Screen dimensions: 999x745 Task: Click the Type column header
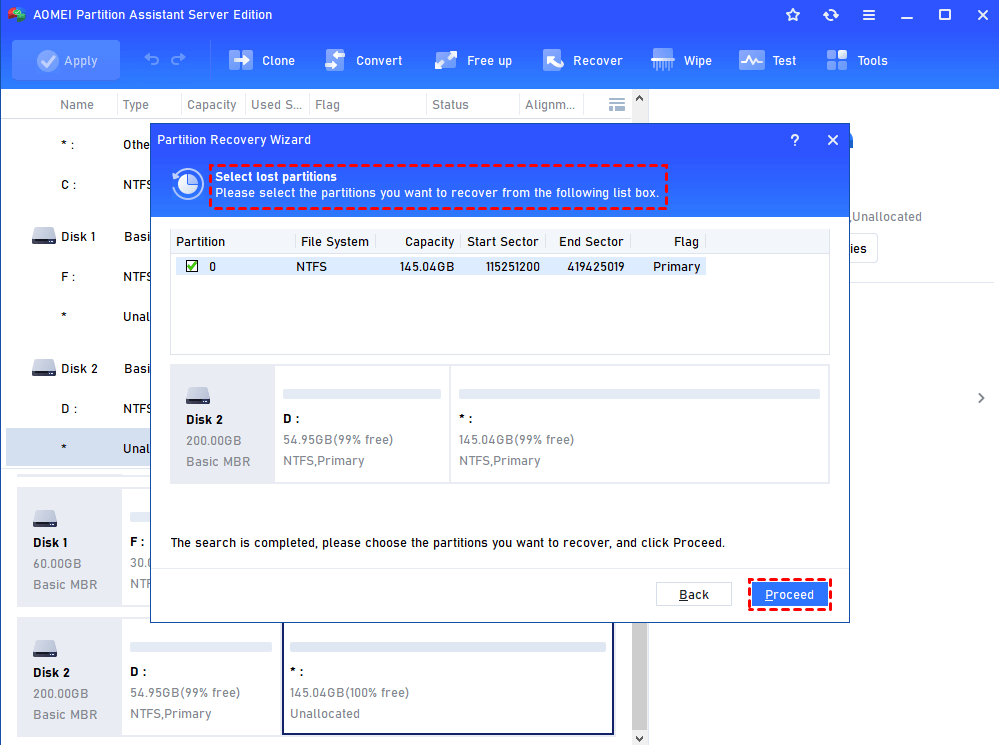[136, 105]
